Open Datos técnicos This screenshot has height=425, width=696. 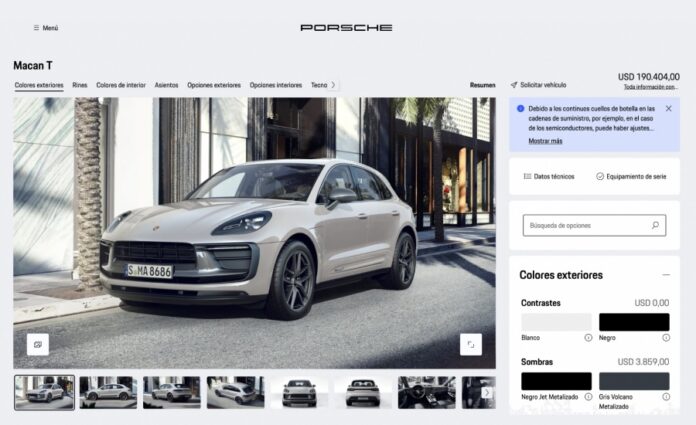549,176
